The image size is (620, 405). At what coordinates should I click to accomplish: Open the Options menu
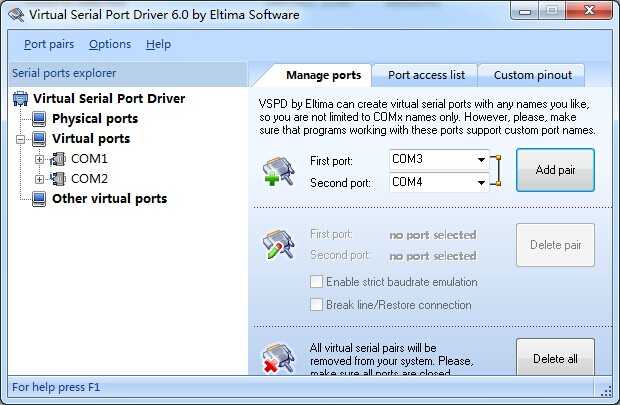pos(110,44)
